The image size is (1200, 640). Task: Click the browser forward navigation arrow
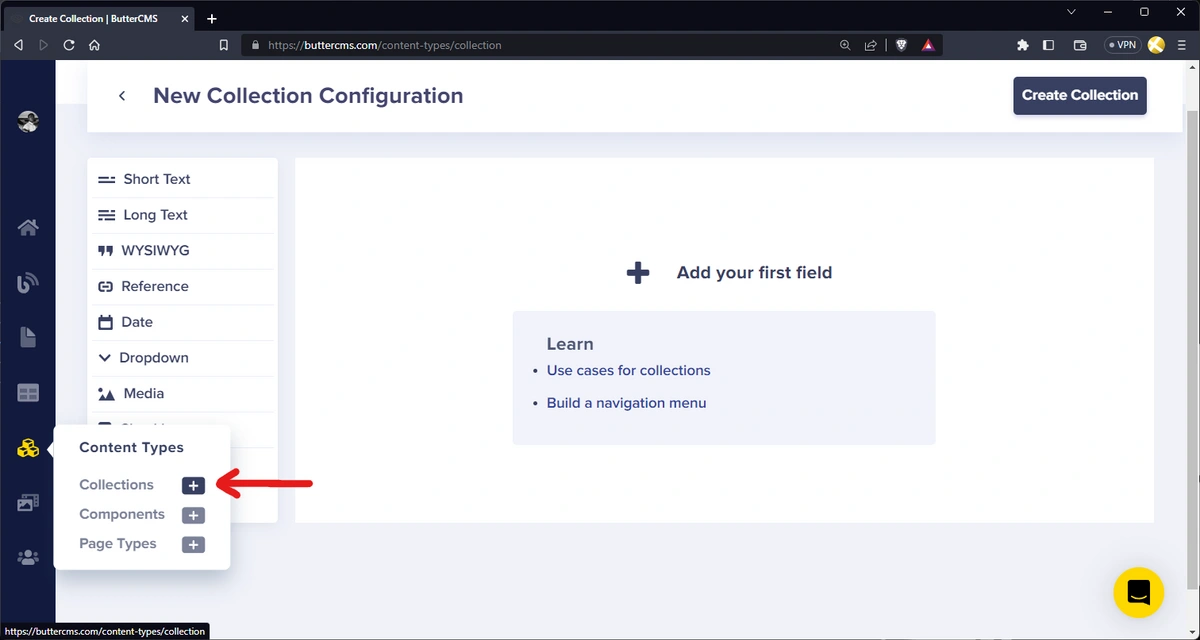[44, 45]
